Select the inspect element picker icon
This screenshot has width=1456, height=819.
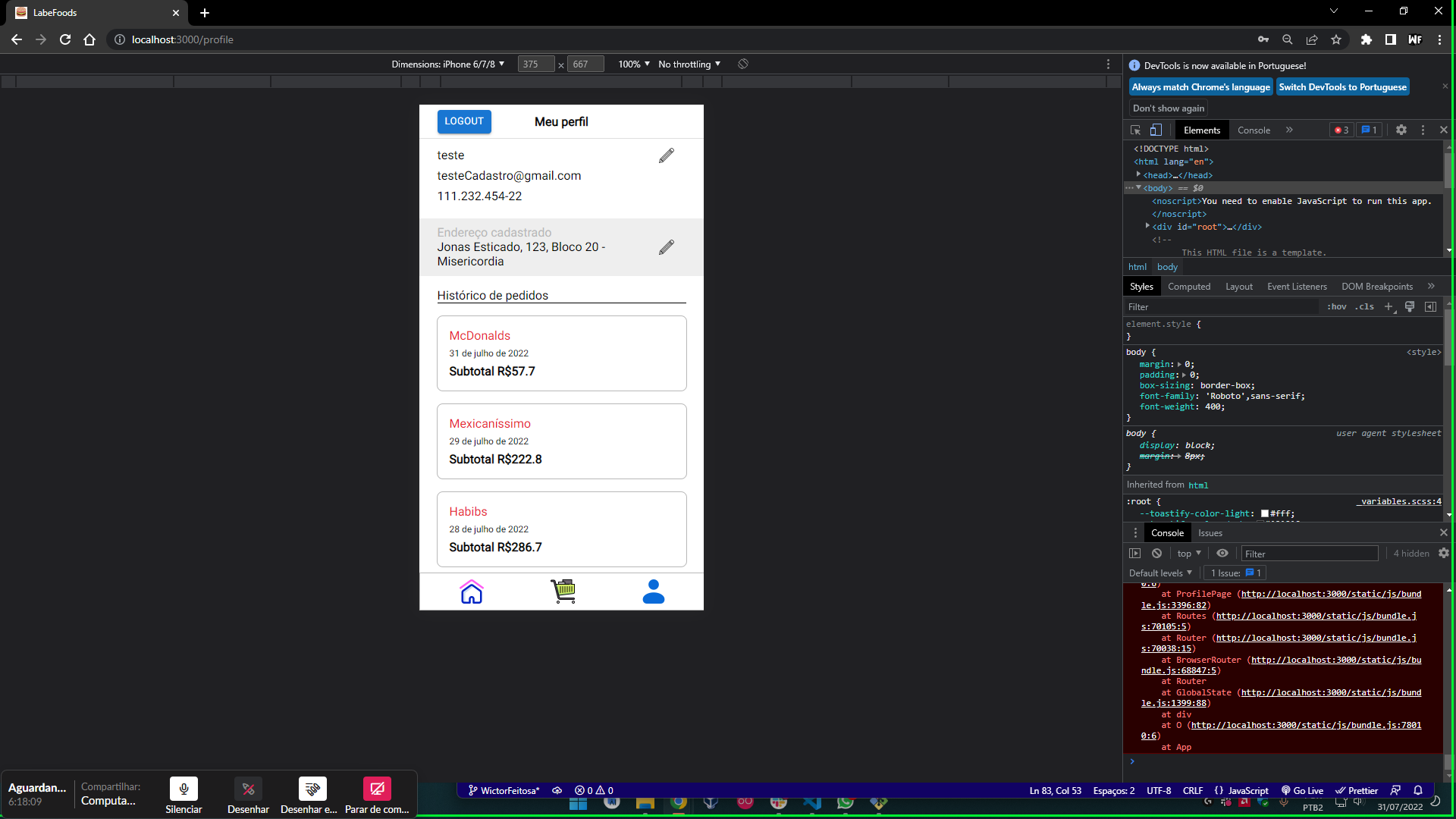tap(1135, 130)
